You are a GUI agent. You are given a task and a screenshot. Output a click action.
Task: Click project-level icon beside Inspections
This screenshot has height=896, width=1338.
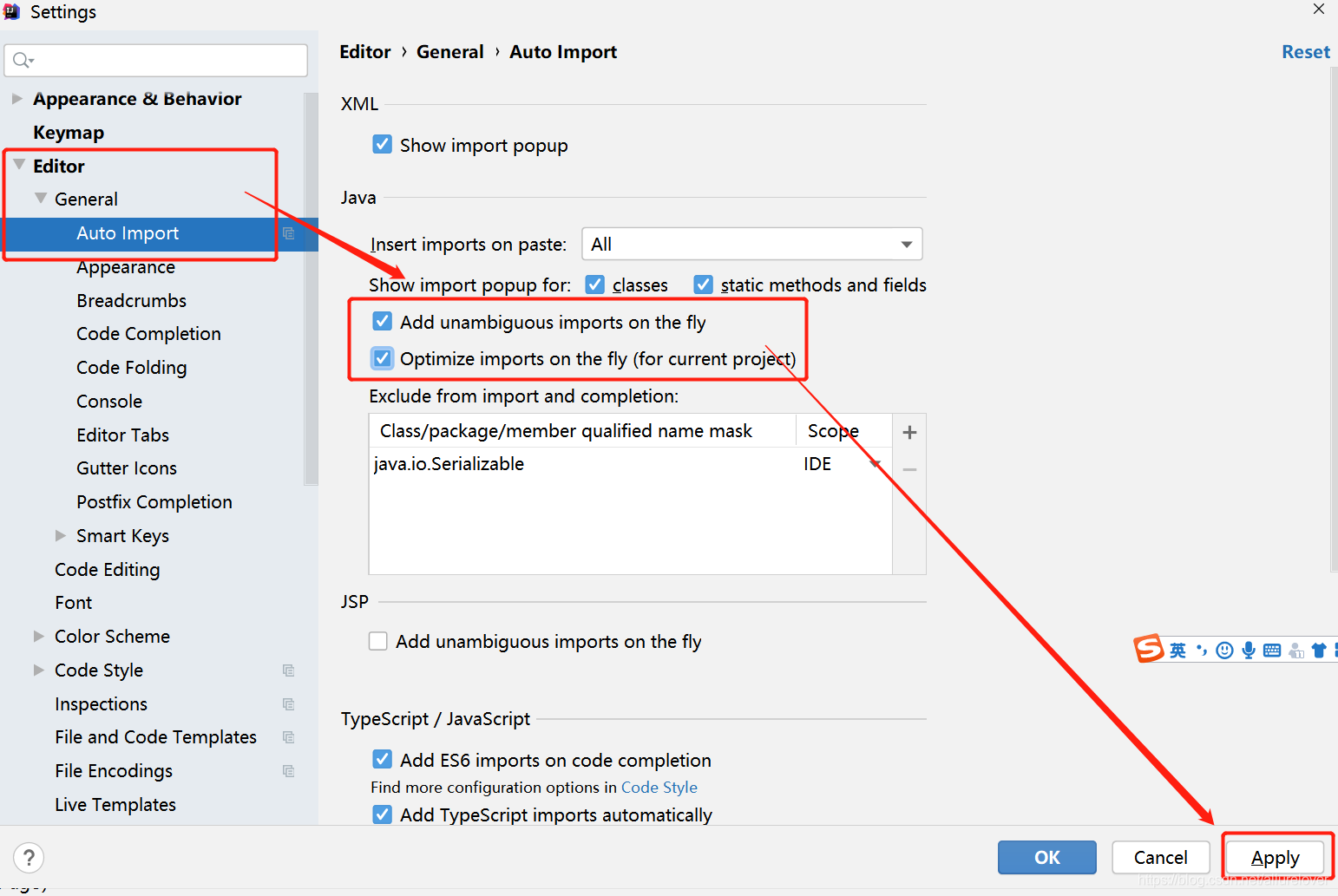click(x=289, y=704)
